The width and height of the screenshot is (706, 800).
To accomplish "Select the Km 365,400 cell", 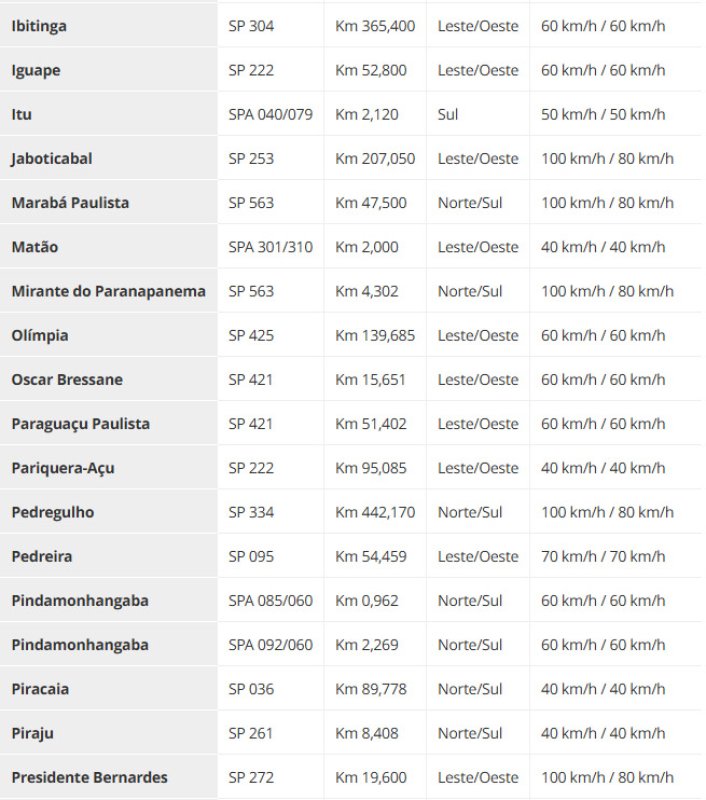I will 375,26.
